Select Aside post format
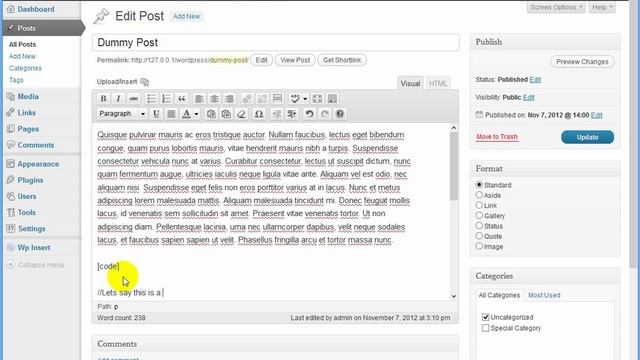The height and width of the screenshot is (360, 640). 479,195
